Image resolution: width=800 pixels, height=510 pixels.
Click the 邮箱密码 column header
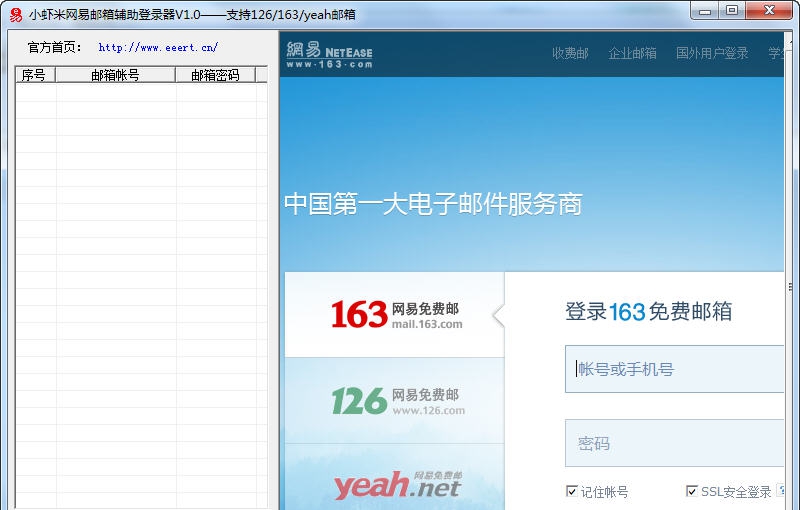coord(215,75)
